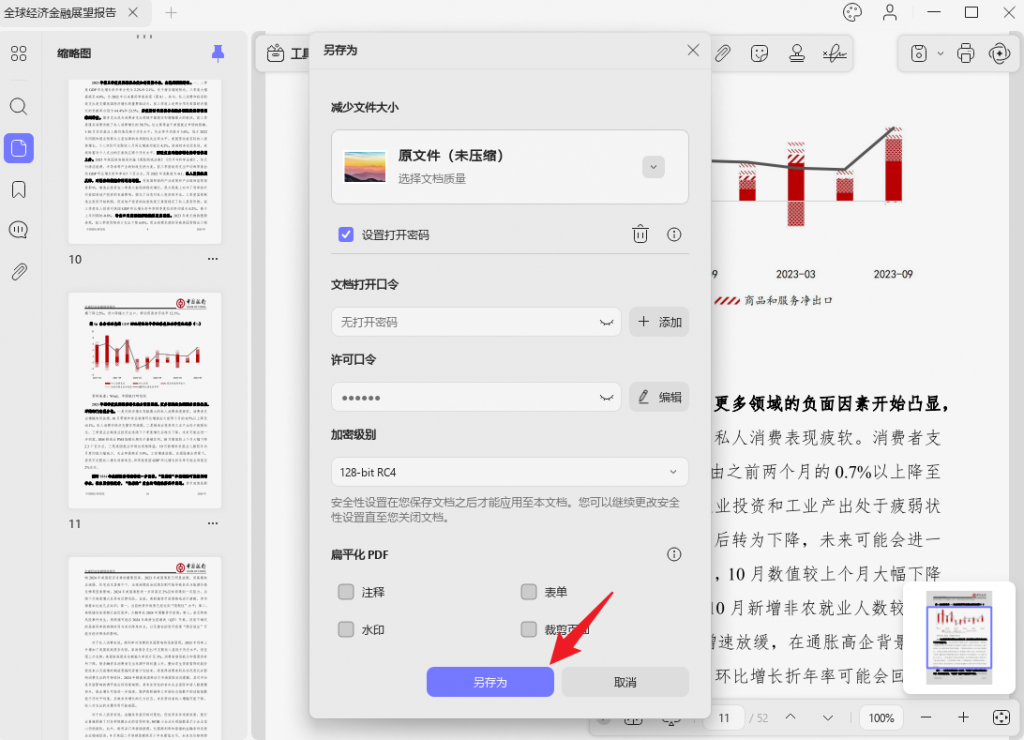Viewport: 1024px width, 740px height.
Task: Click the permission password field
Action: (x=476, y=397)
